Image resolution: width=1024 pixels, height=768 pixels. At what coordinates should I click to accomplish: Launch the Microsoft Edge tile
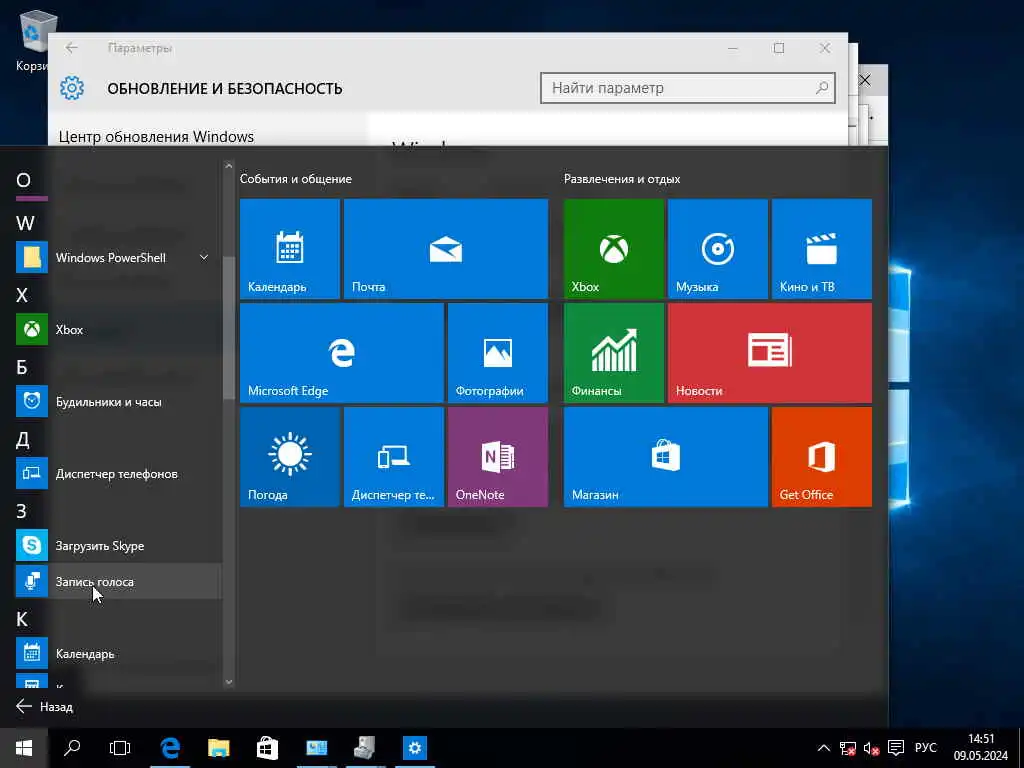[342, 353]
